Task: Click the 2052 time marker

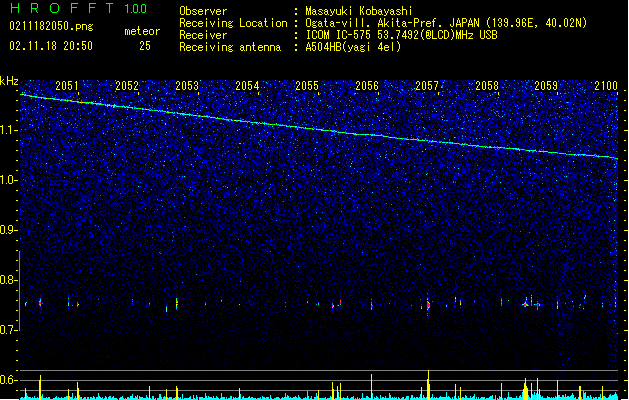Action: tap(127, 86)
